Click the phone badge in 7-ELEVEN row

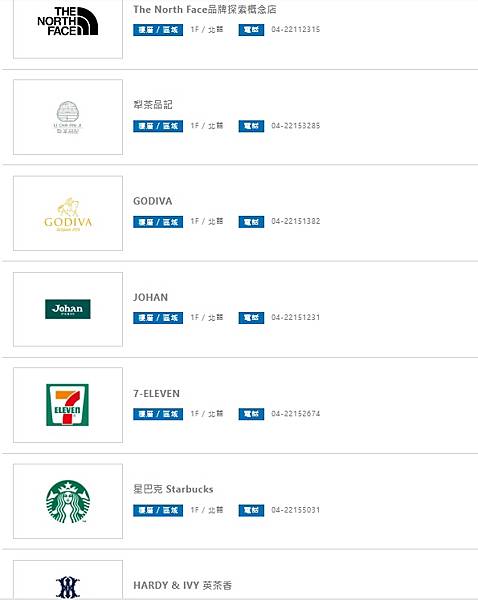[251, 414]
